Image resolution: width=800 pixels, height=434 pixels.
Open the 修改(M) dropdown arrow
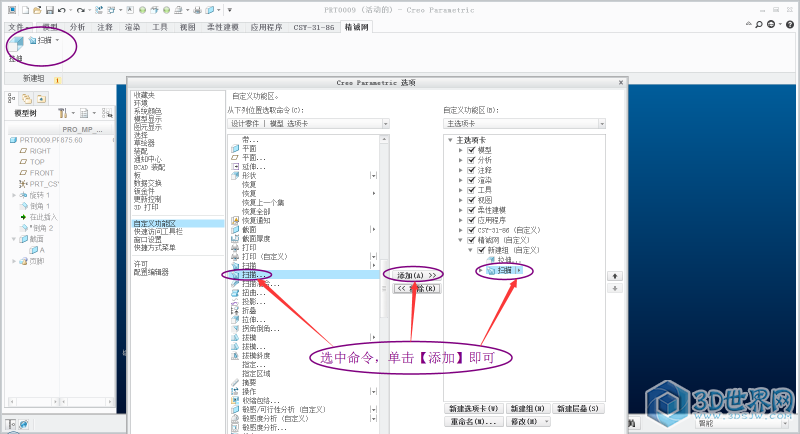[546, 422]
